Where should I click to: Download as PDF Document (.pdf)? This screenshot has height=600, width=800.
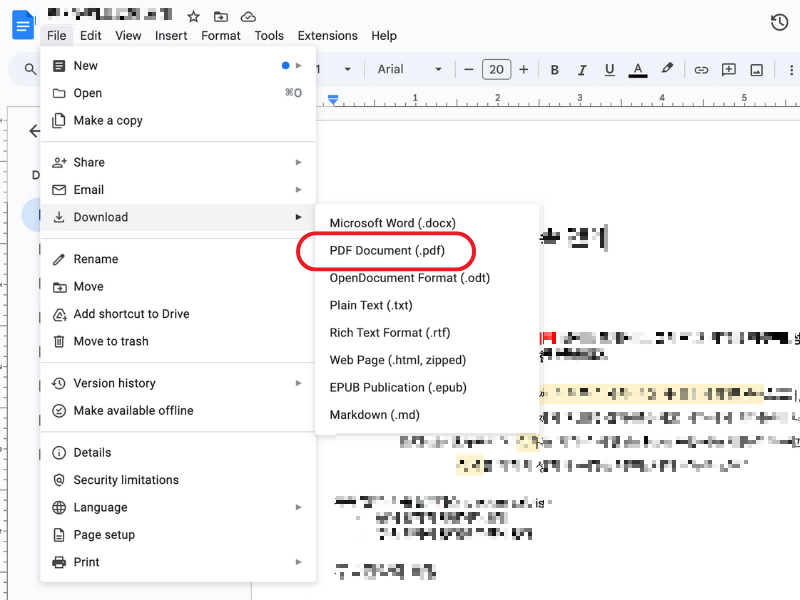pyautogui.click(x=427, y=251)
